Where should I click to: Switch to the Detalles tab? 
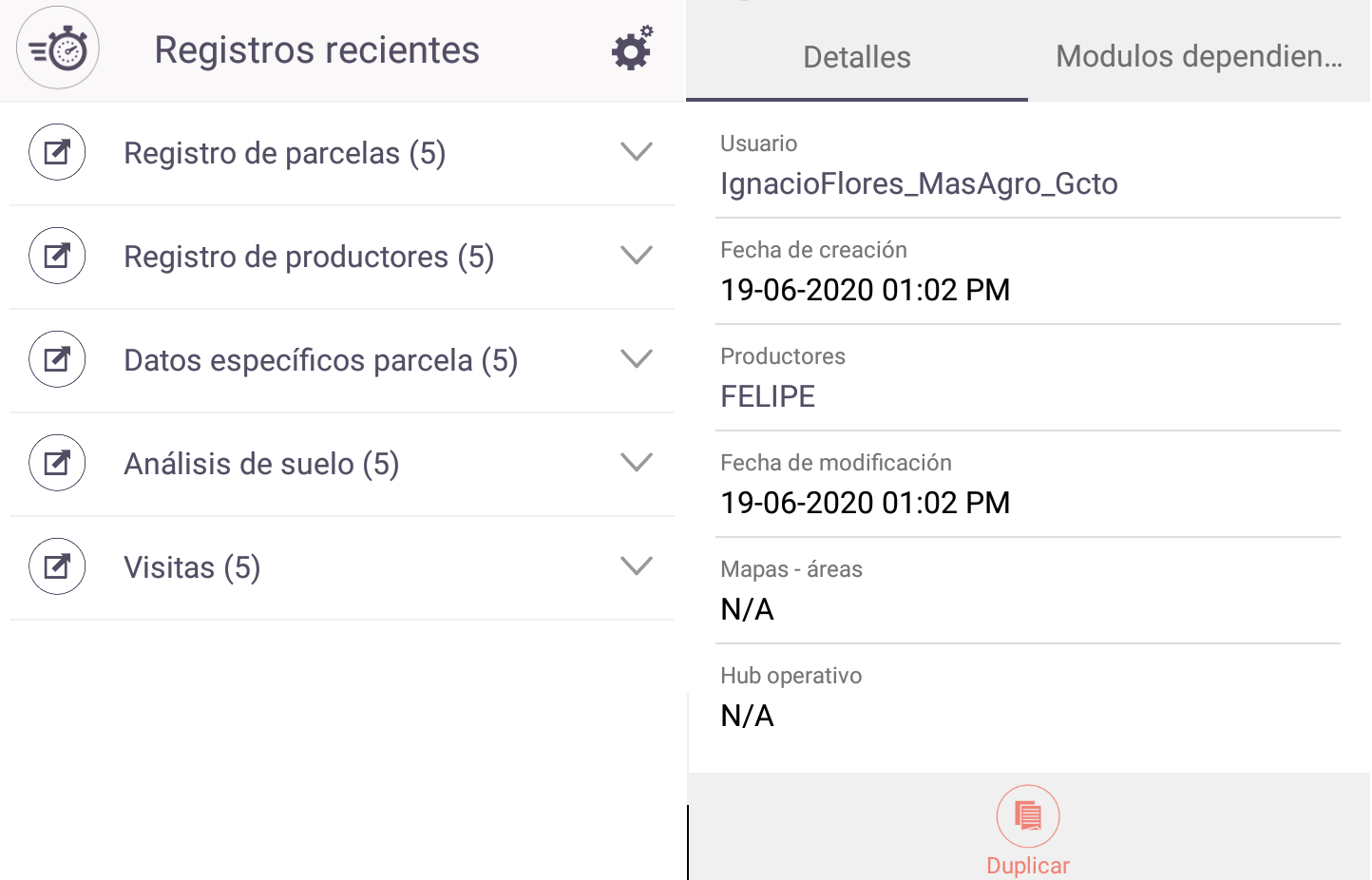tap(857, 57)
